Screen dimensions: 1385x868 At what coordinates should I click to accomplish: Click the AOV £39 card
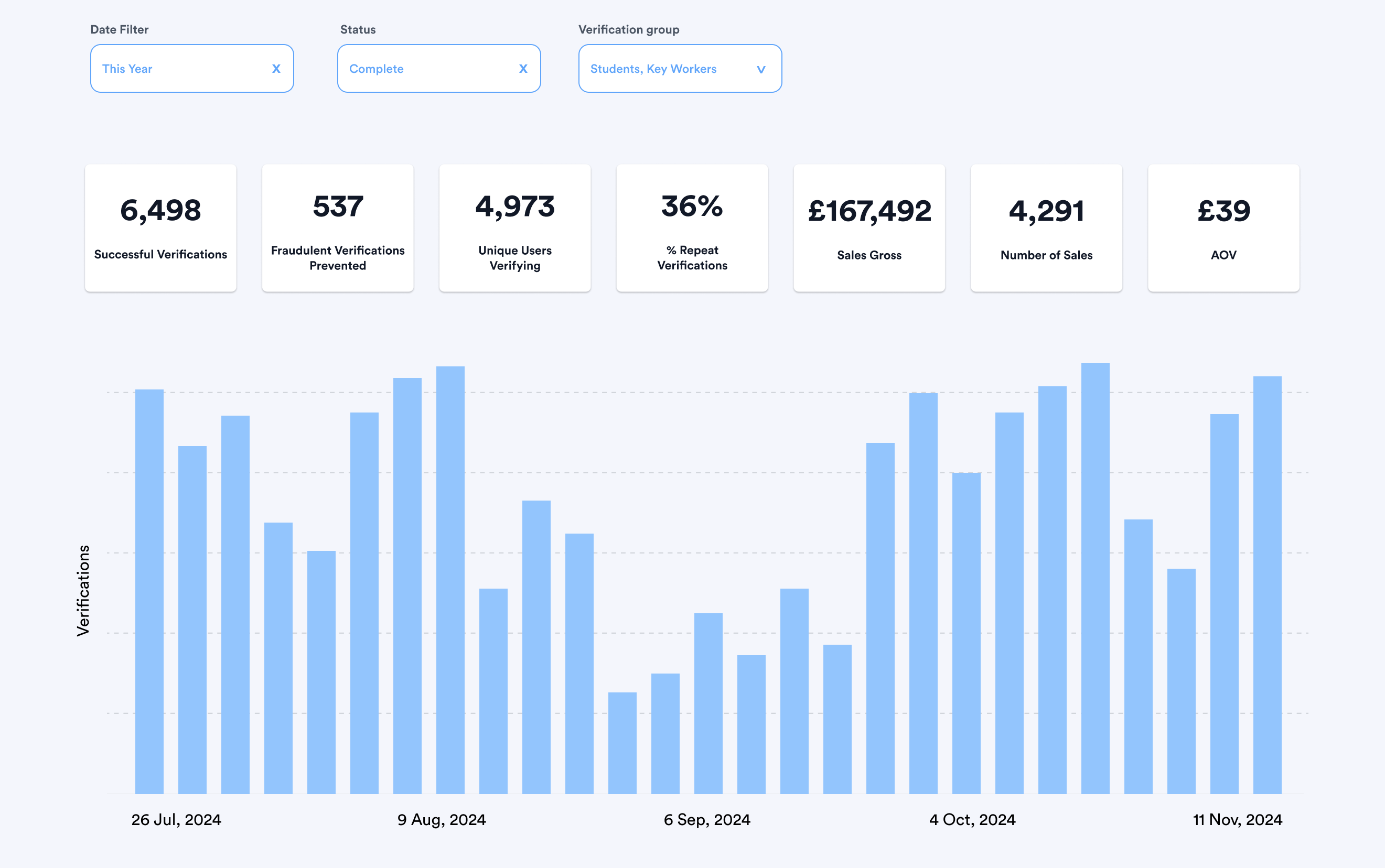(x=1223, y=229)
